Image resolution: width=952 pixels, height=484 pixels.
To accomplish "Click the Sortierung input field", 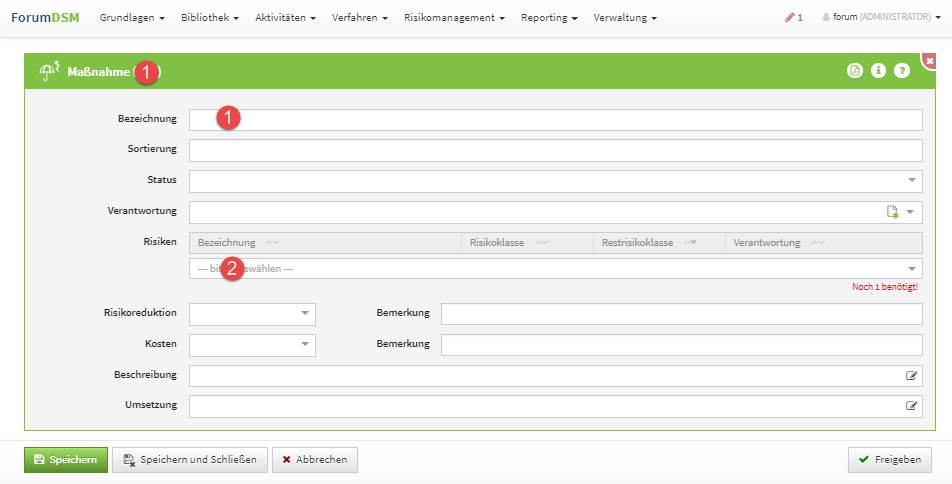I will pos(555,151).
